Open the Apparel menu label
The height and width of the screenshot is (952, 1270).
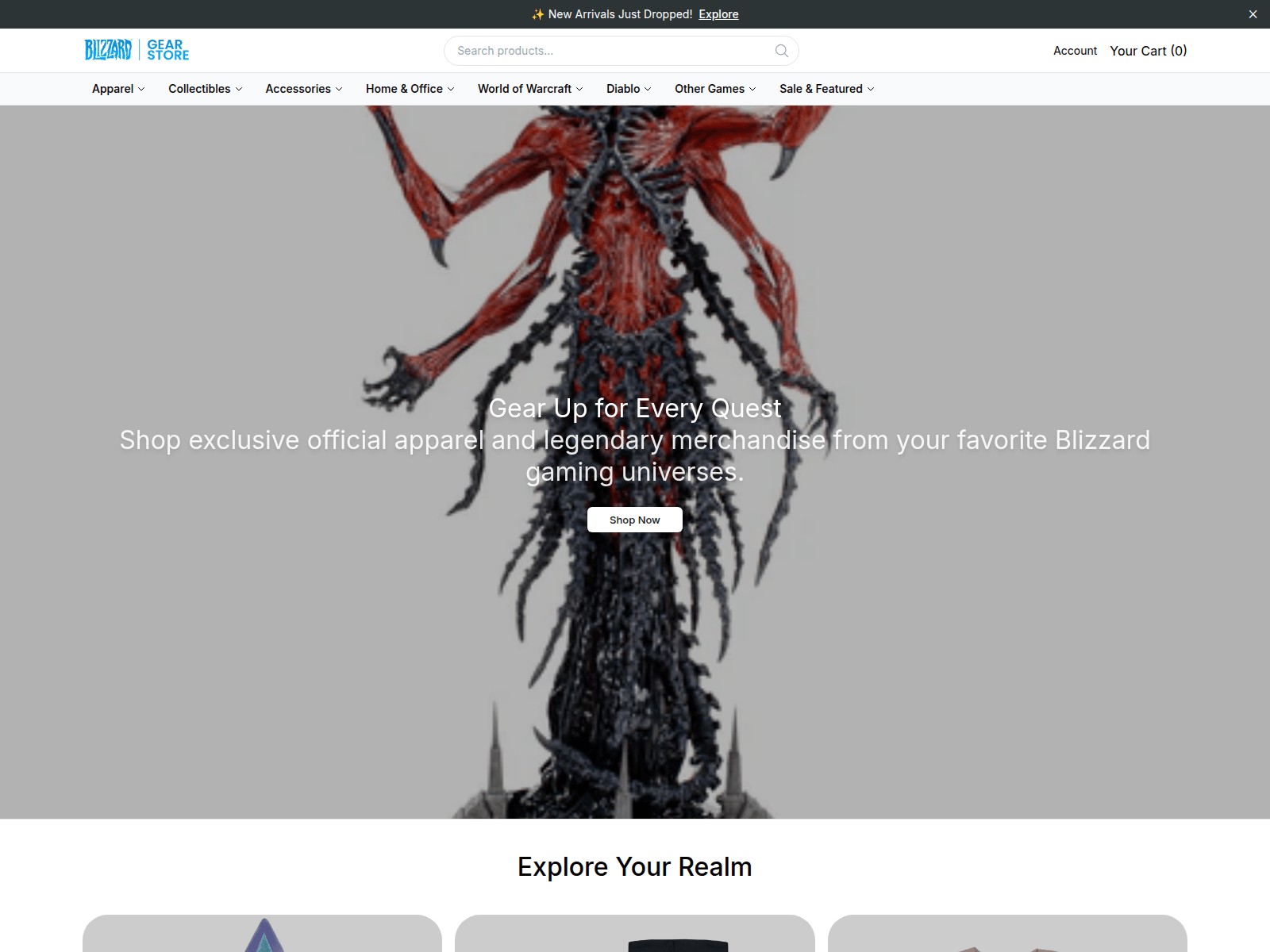pos(113,89)
